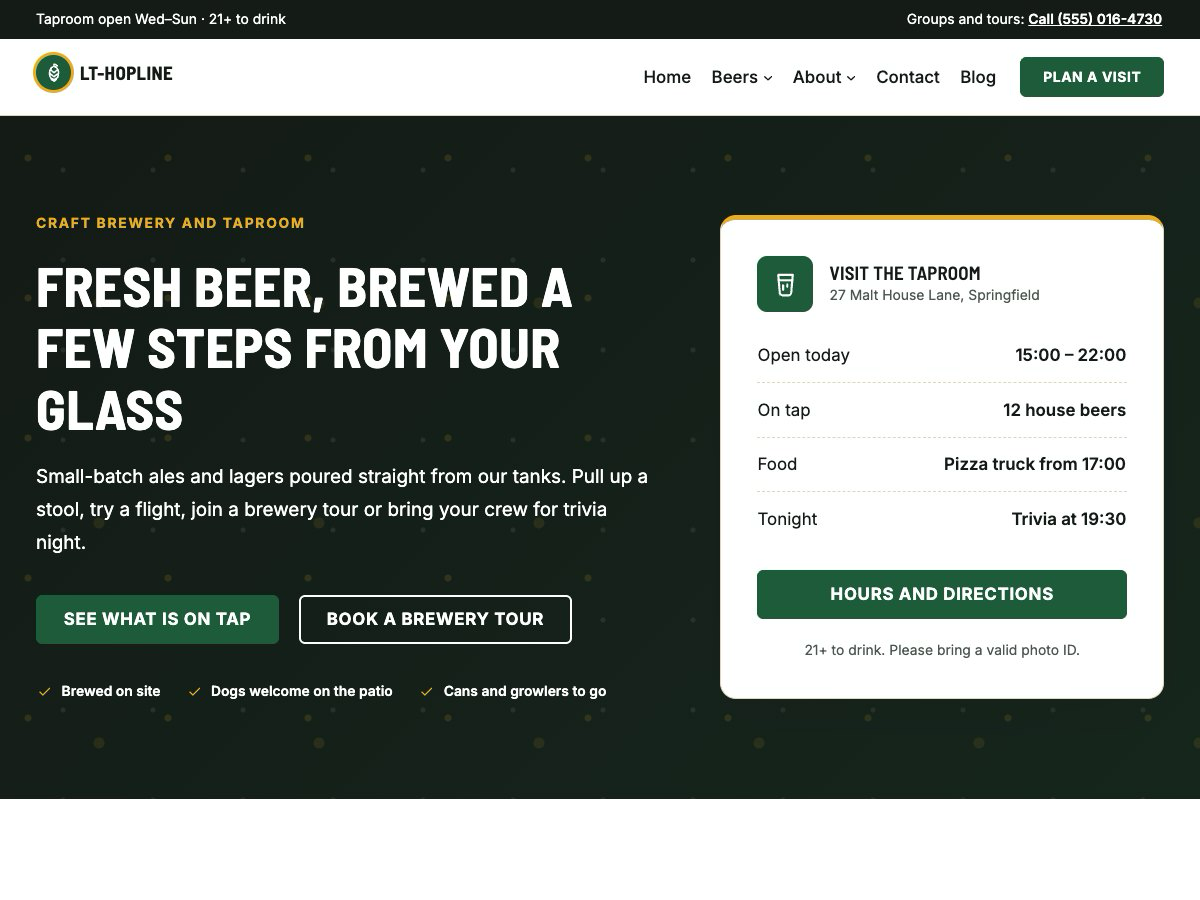Click the Food label in taproom card
Image resolution: width=1200 pixels, height=900 pixels.
[x=777, y=464]
